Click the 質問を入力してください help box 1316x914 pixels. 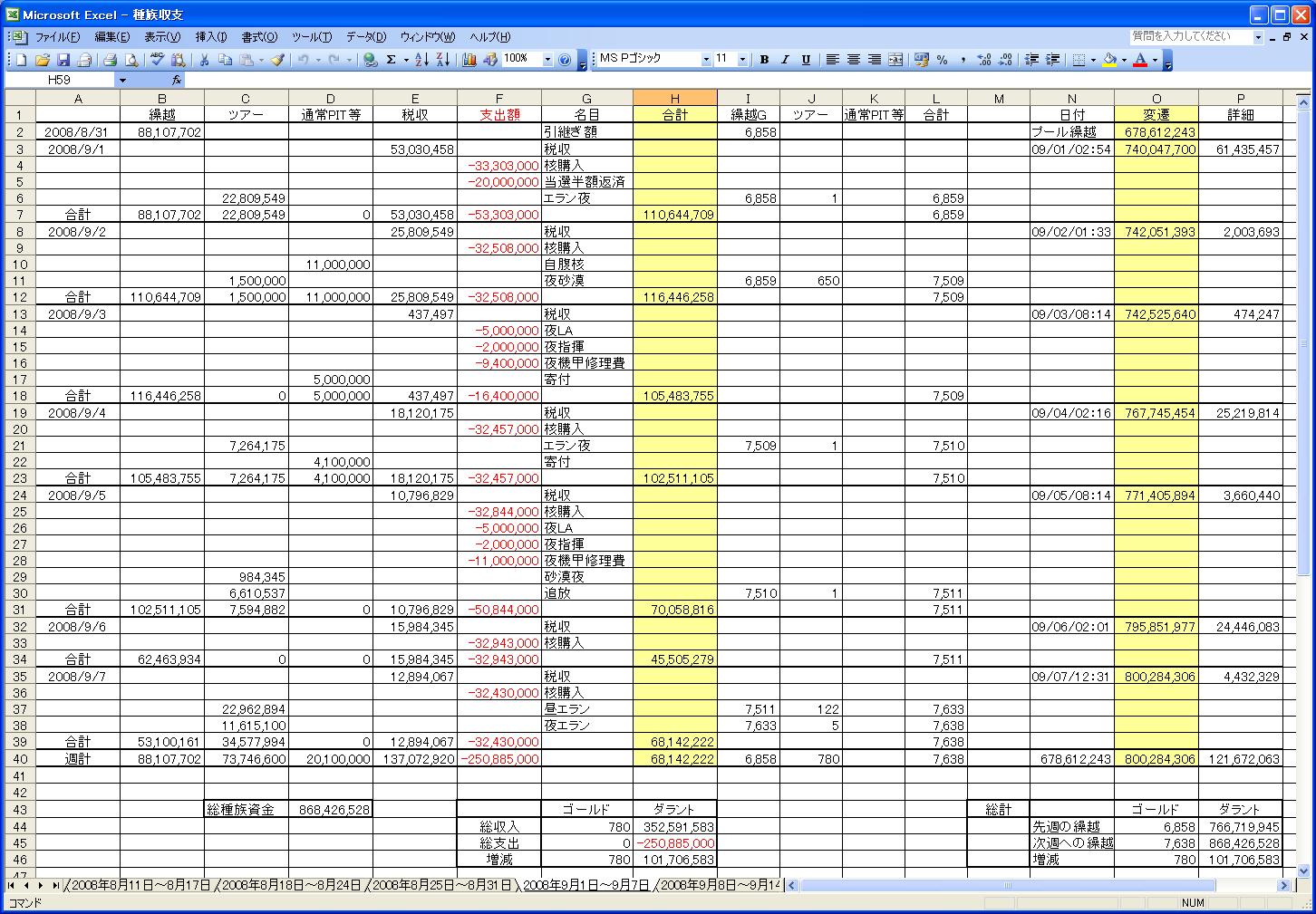[x=1190, y=37]
